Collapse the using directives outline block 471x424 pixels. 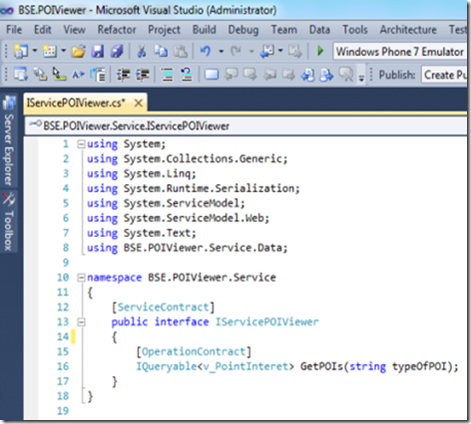click(81, 144)
